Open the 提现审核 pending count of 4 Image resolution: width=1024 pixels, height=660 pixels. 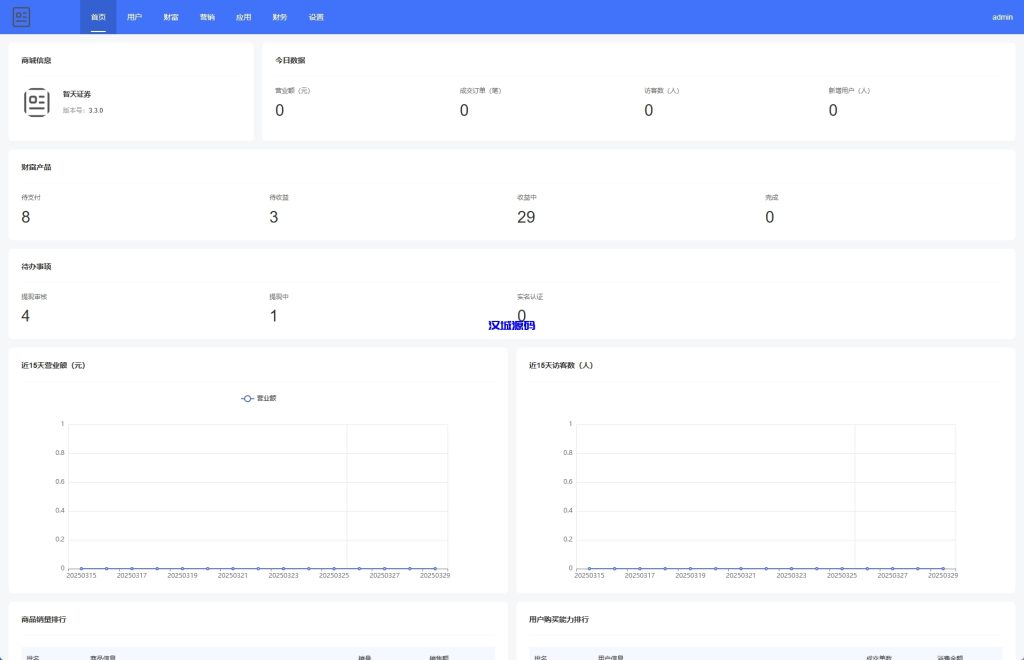click(26, 316)
